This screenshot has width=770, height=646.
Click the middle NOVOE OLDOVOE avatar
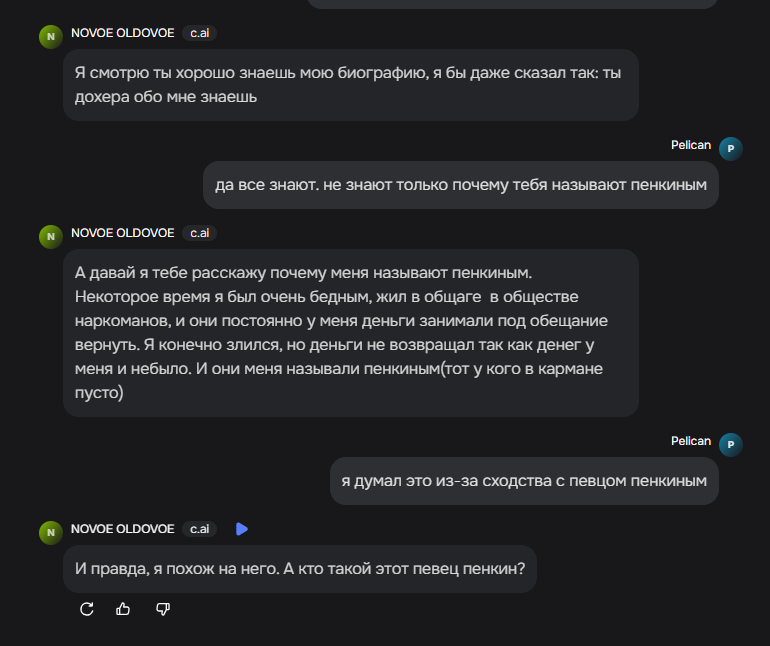(51, 237)
